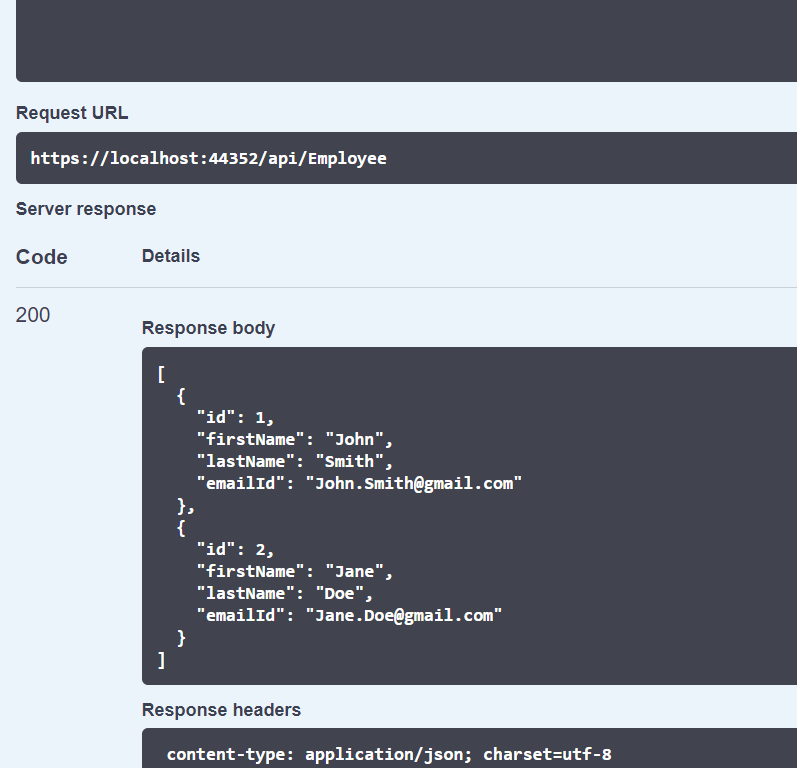Click the "id": 1 line in JSON

pos(235,417)
